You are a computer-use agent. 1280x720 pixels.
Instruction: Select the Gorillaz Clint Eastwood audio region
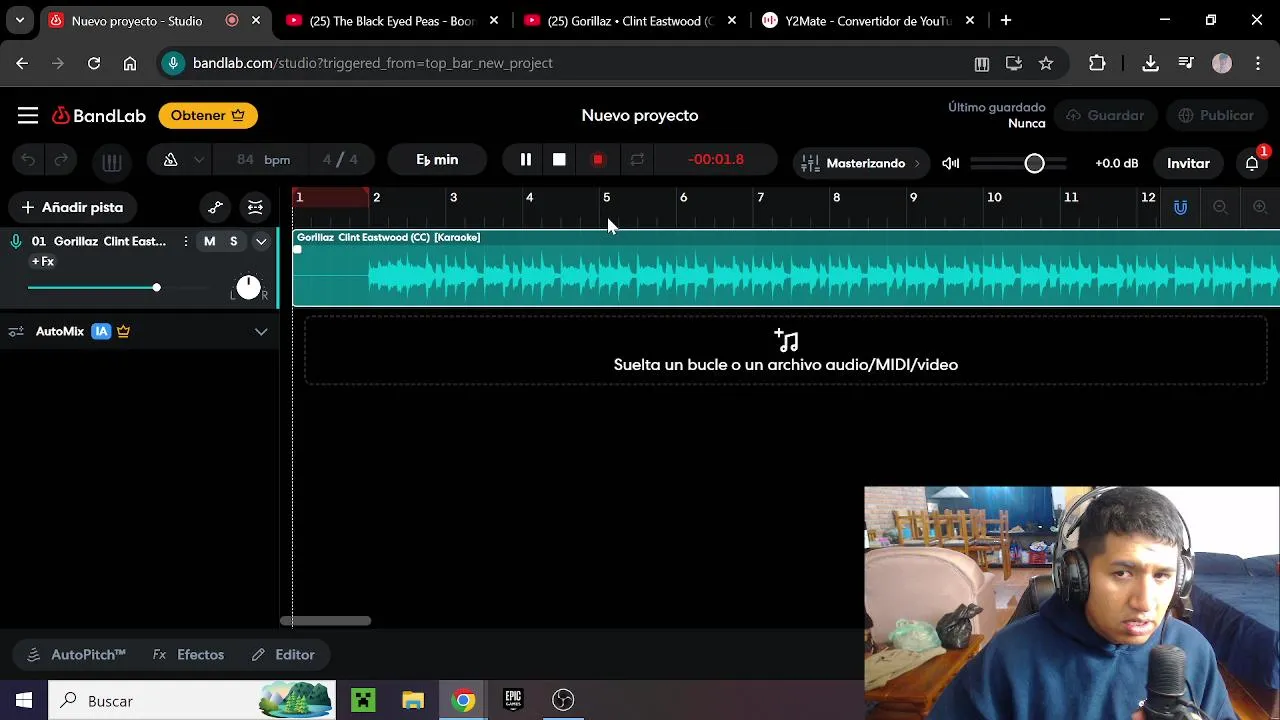[x=786, y=268]
